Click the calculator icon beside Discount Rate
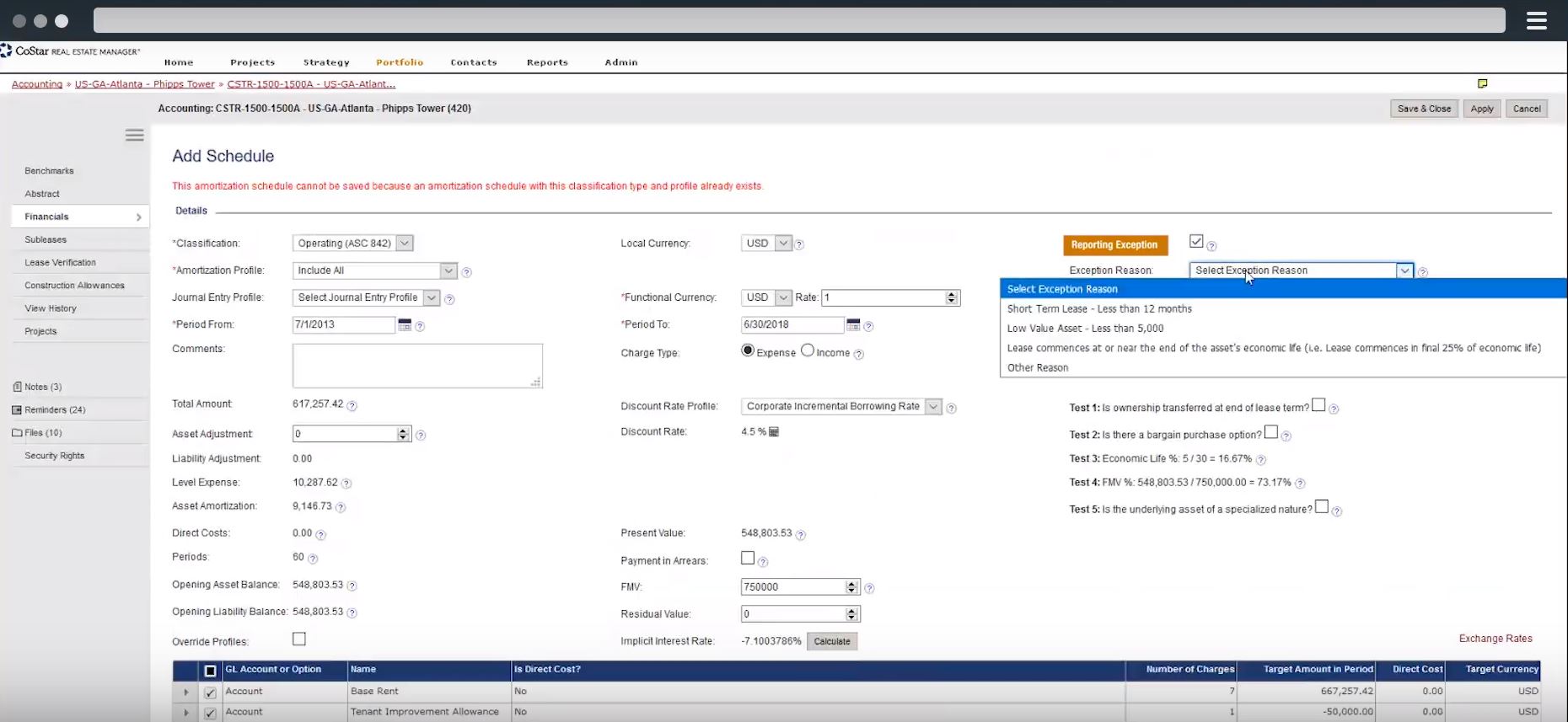The height and width of the screenshot is (722, 1568). (774, 432)
